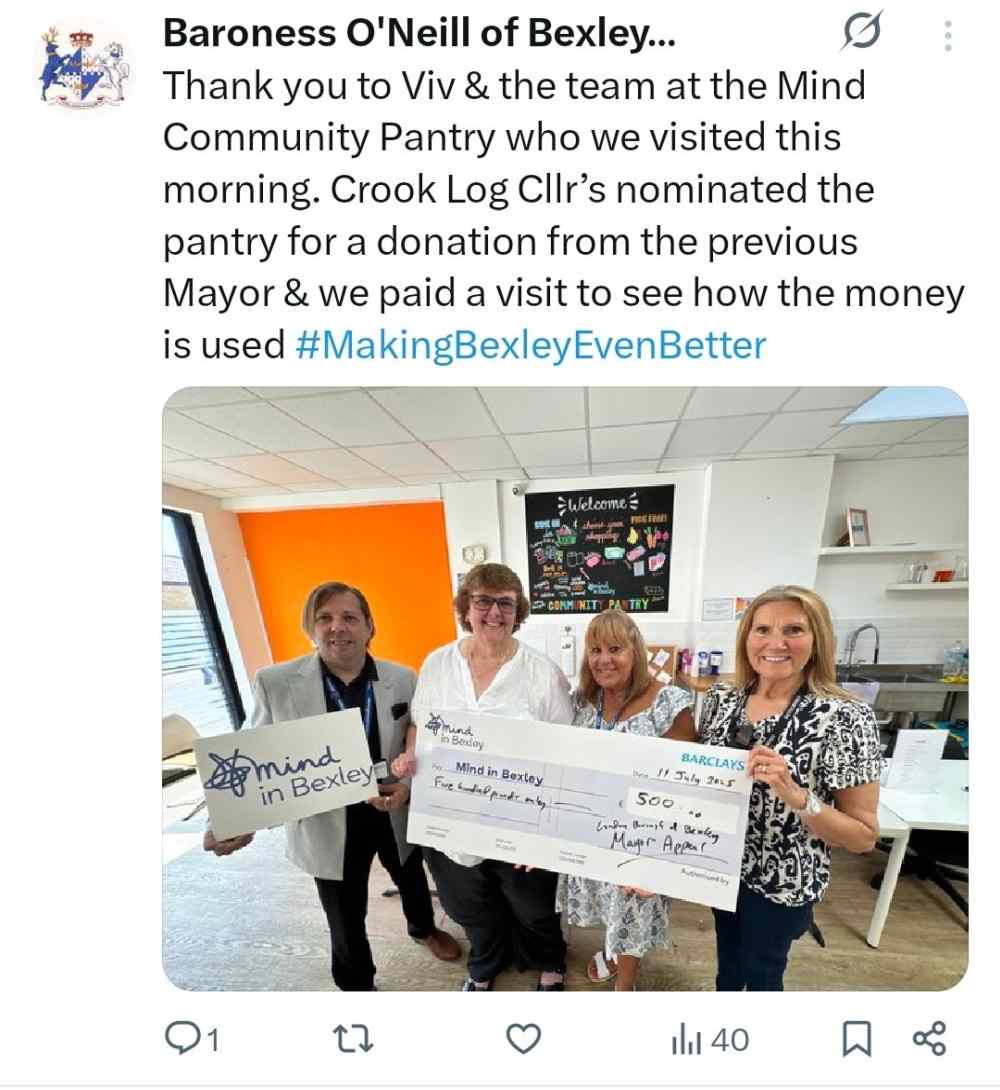Open the attached group photo
The width and height of the screenshot is (1000, 1090).
click(565, 688)
